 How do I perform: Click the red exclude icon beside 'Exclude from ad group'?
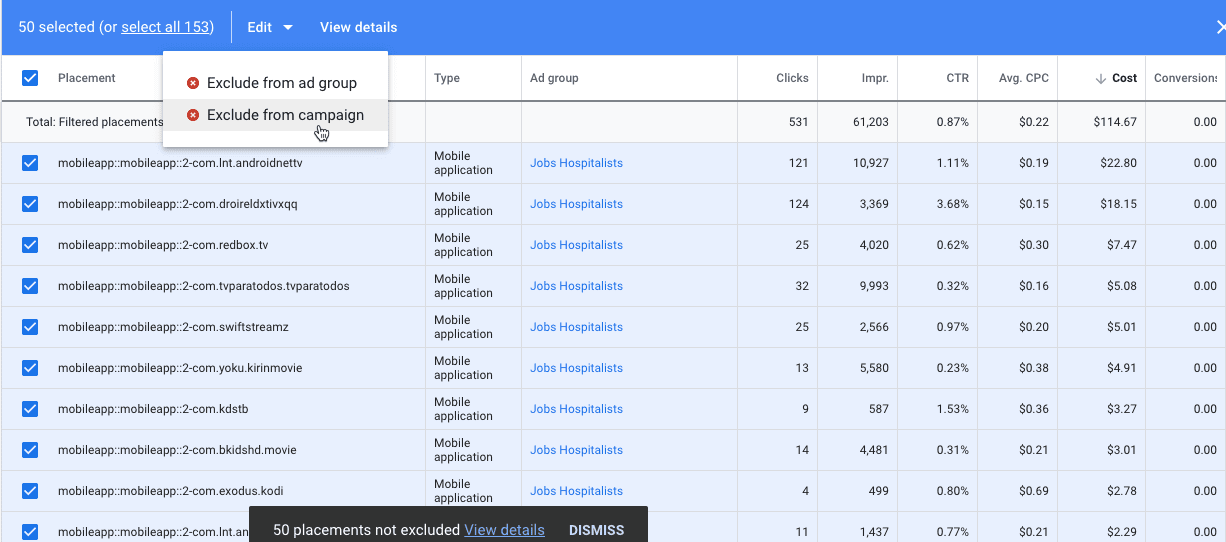click(x=193, y=83)
